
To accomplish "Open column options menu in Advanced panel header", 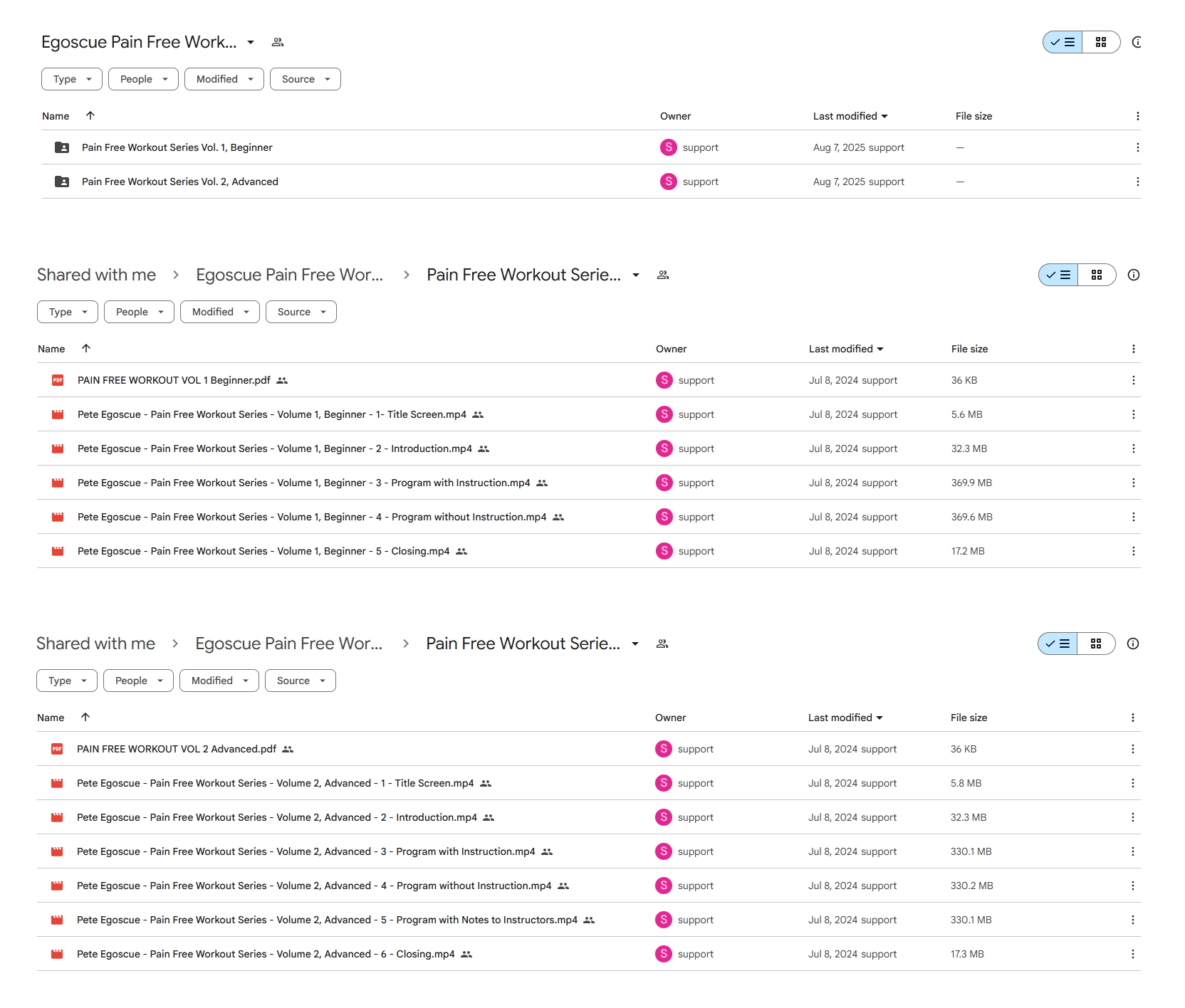I will coord(1132,718).
